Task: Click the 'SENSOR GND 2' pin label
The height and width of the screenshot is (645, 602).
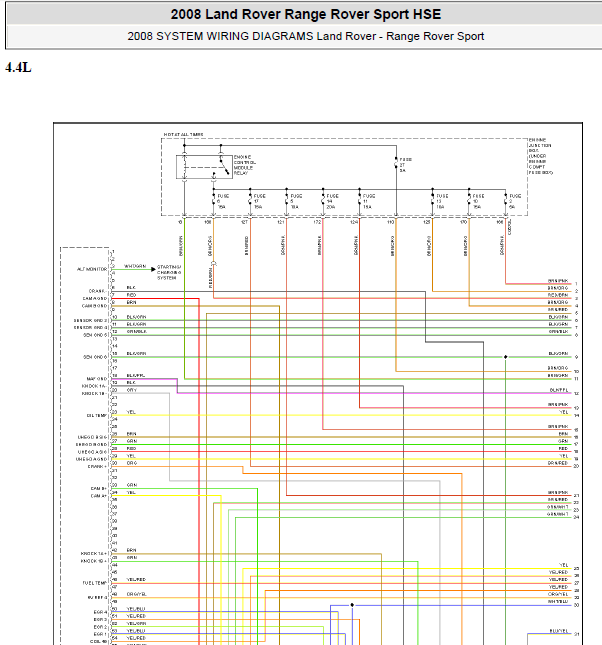Action: [91, 320]
